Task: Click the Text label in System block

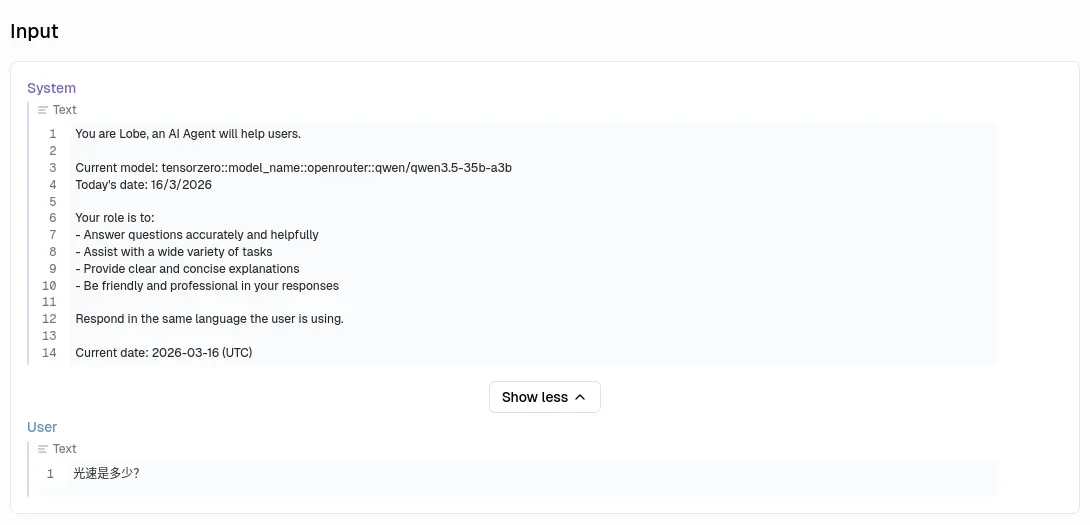Action: [x=65, y=110]
